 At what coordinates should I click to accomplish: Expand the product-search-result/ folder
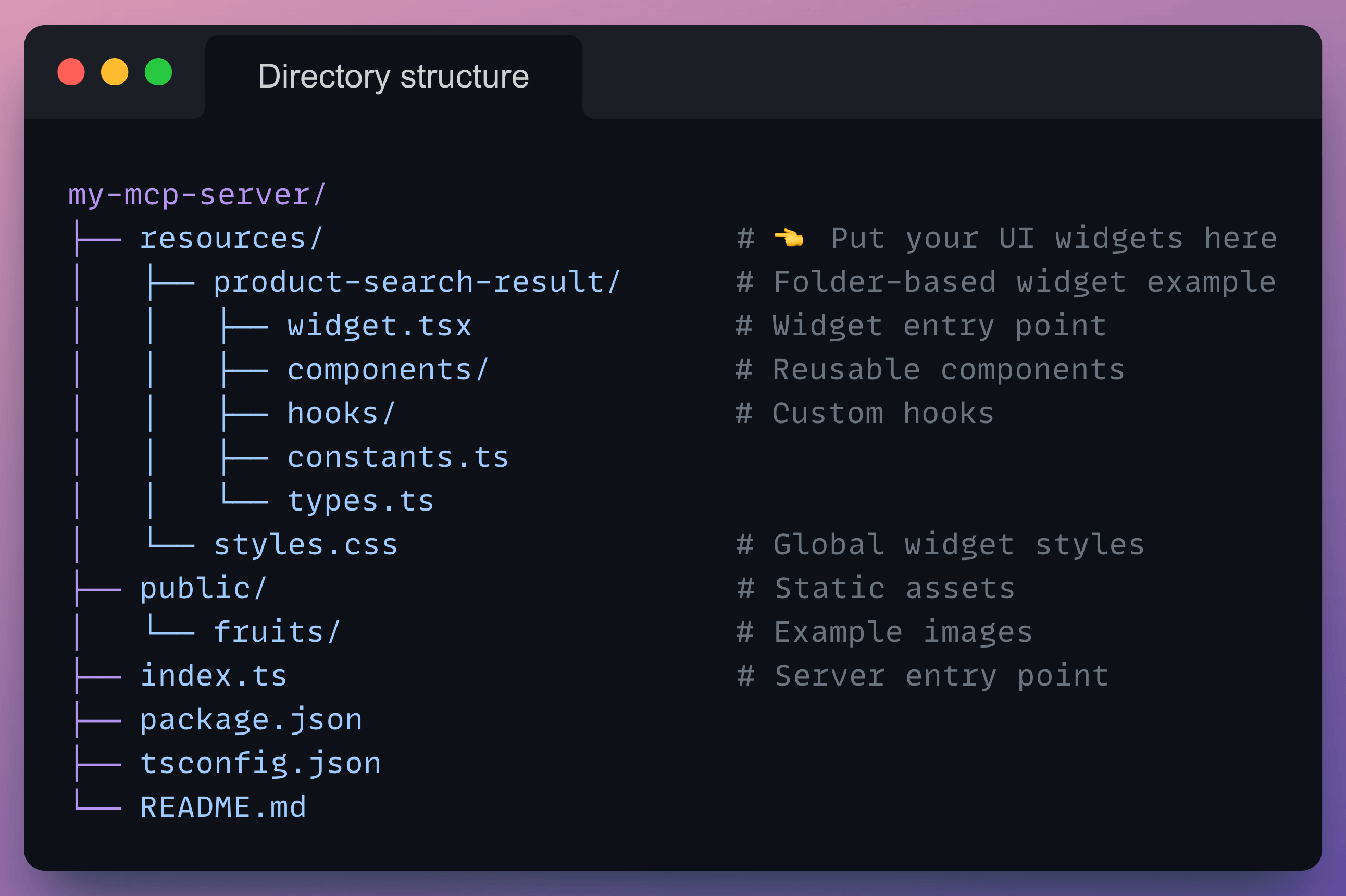click(417, 282)
